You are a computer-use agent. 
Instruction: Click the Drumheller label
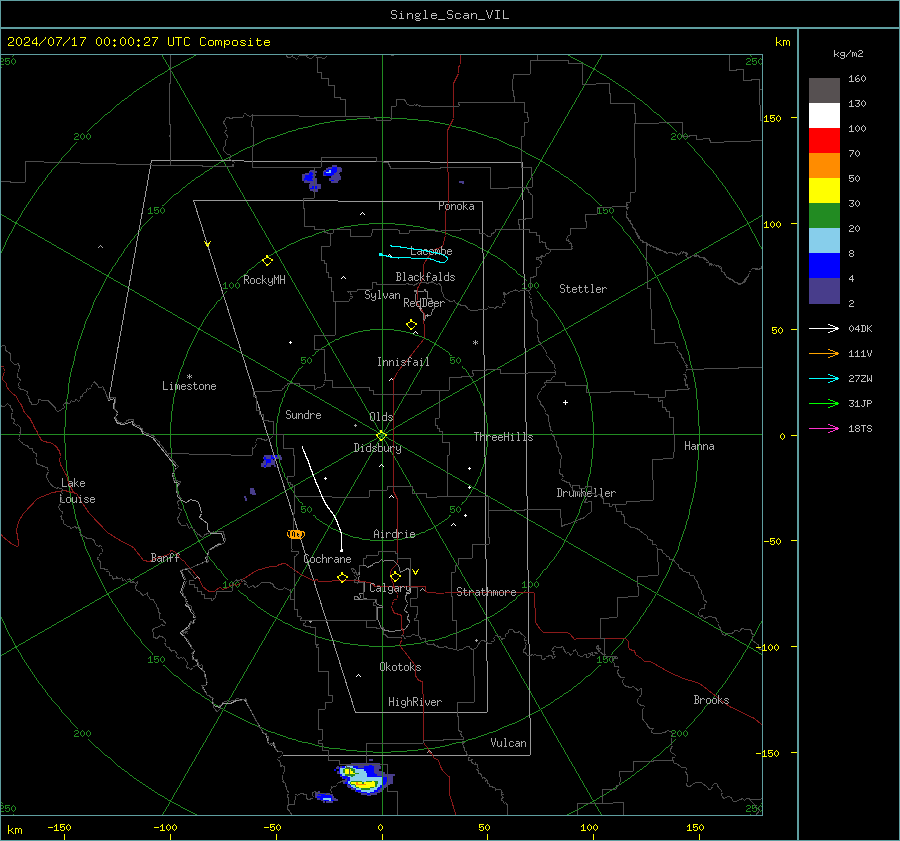pyautogui.click(x=586, y=493)
